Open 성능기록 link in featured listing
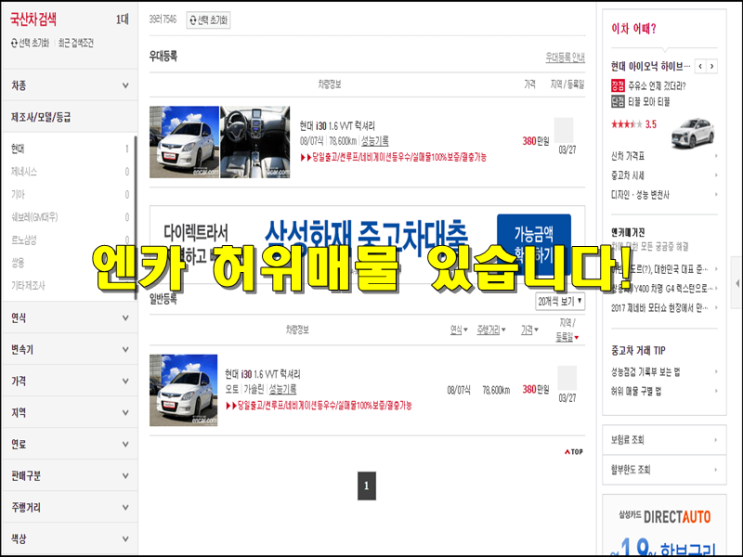The width and height of the screenshot is (743, 557). point(375,141)
